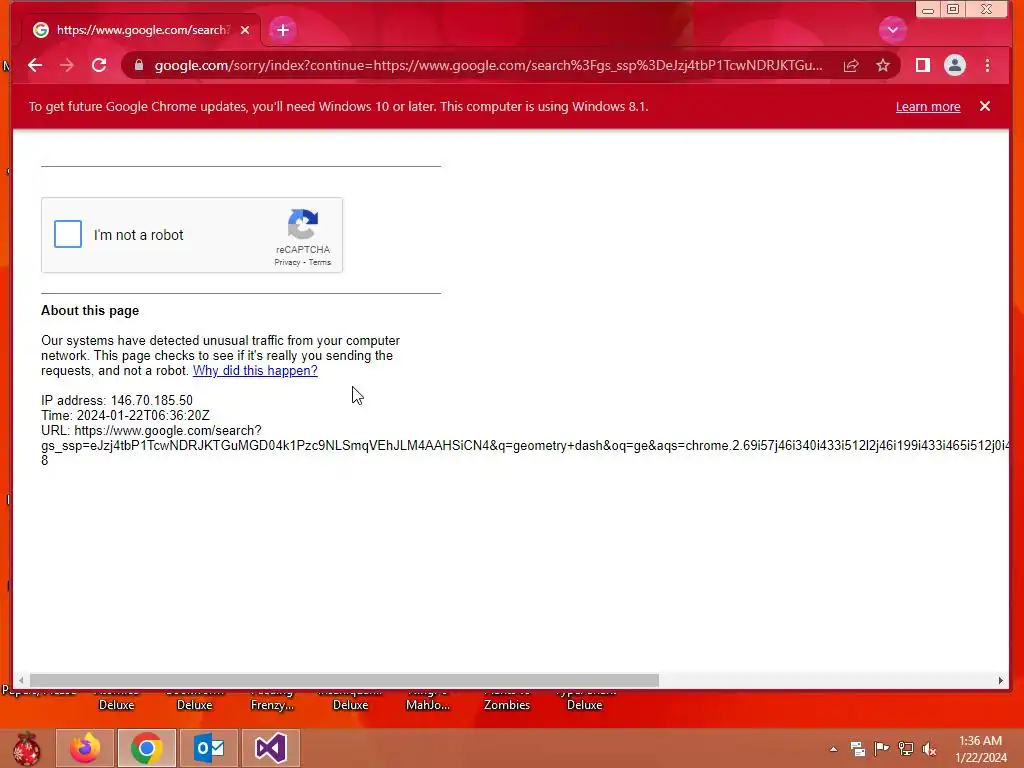Viewport: 1024px width, 768px height.
Task: View site information via padlock icon
Action: click(x=138, y=65)
